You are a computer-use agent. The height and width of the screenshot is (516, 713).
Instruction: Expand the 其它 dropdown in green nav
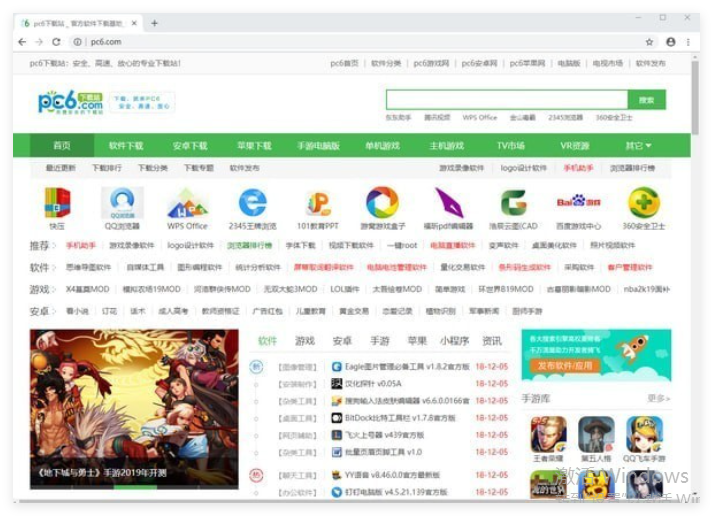click(638, 145)
